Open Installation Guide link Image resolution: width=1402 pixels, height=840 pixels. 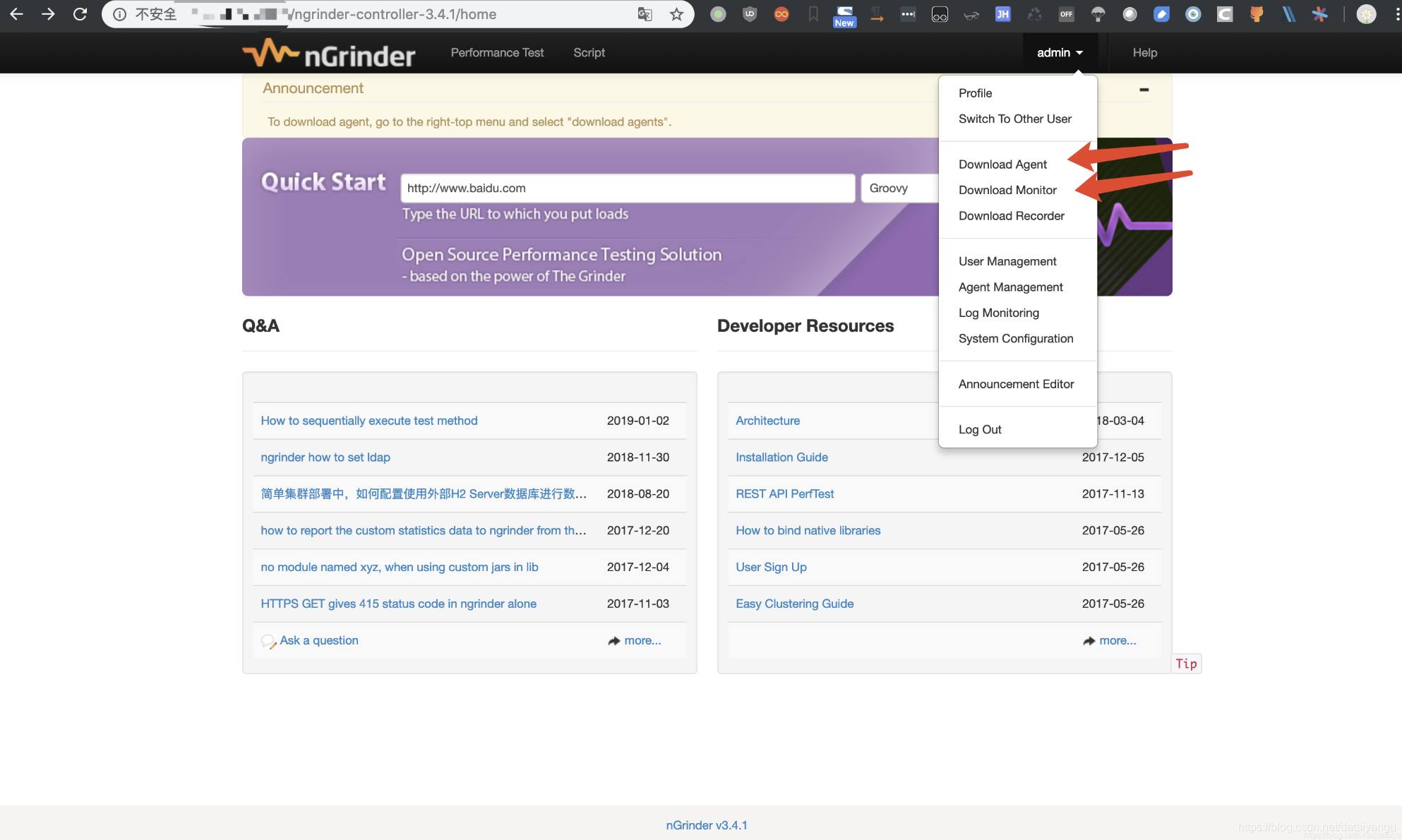click(x=781, y=457)
